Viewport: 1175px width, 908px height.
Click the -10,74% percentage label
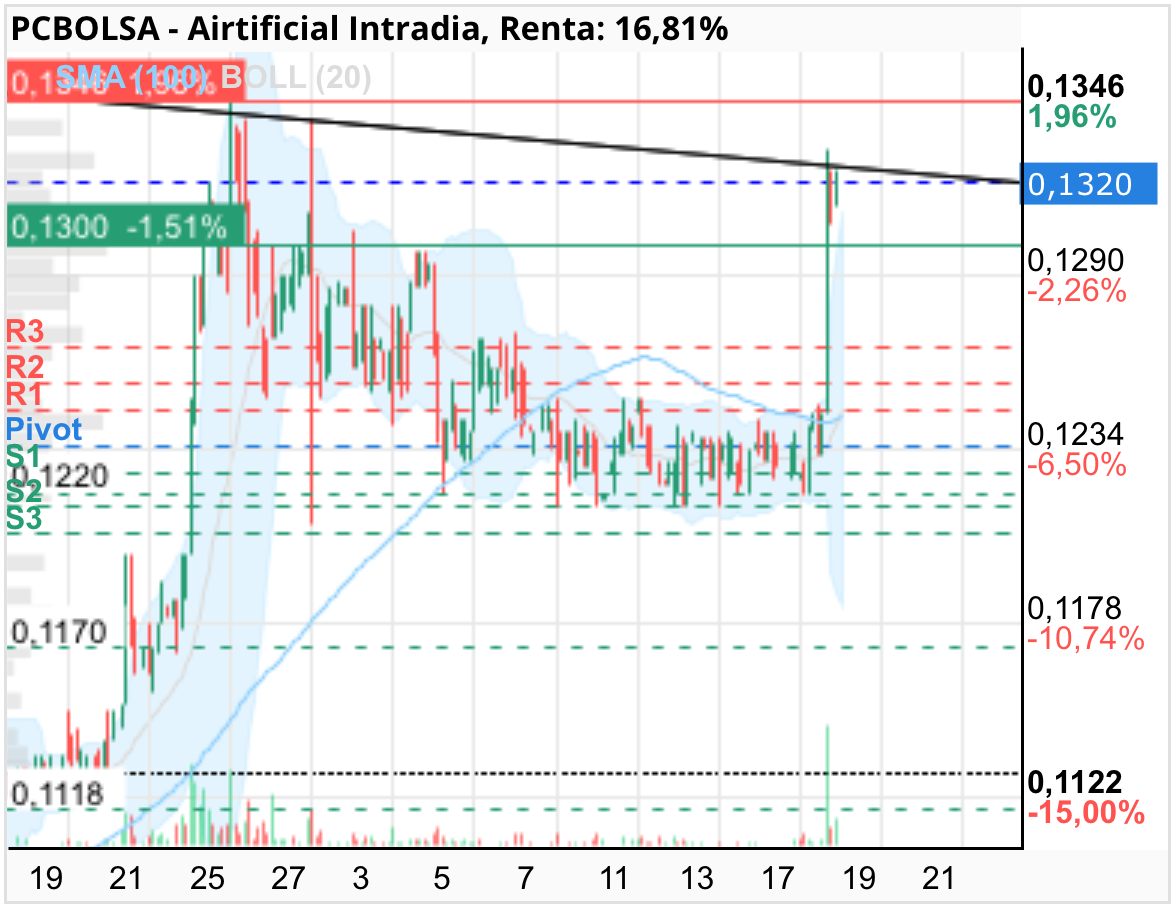1085,638
